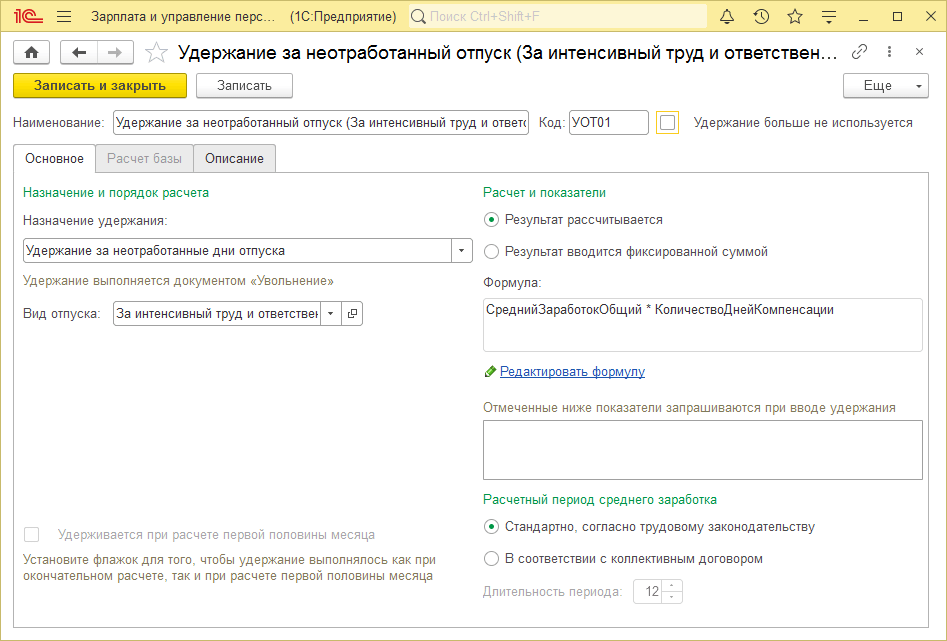Select 'Результат вводится фиксированной суммой' option
The height and width of the screenshot is (641, 947).
(x=492, y=252)
